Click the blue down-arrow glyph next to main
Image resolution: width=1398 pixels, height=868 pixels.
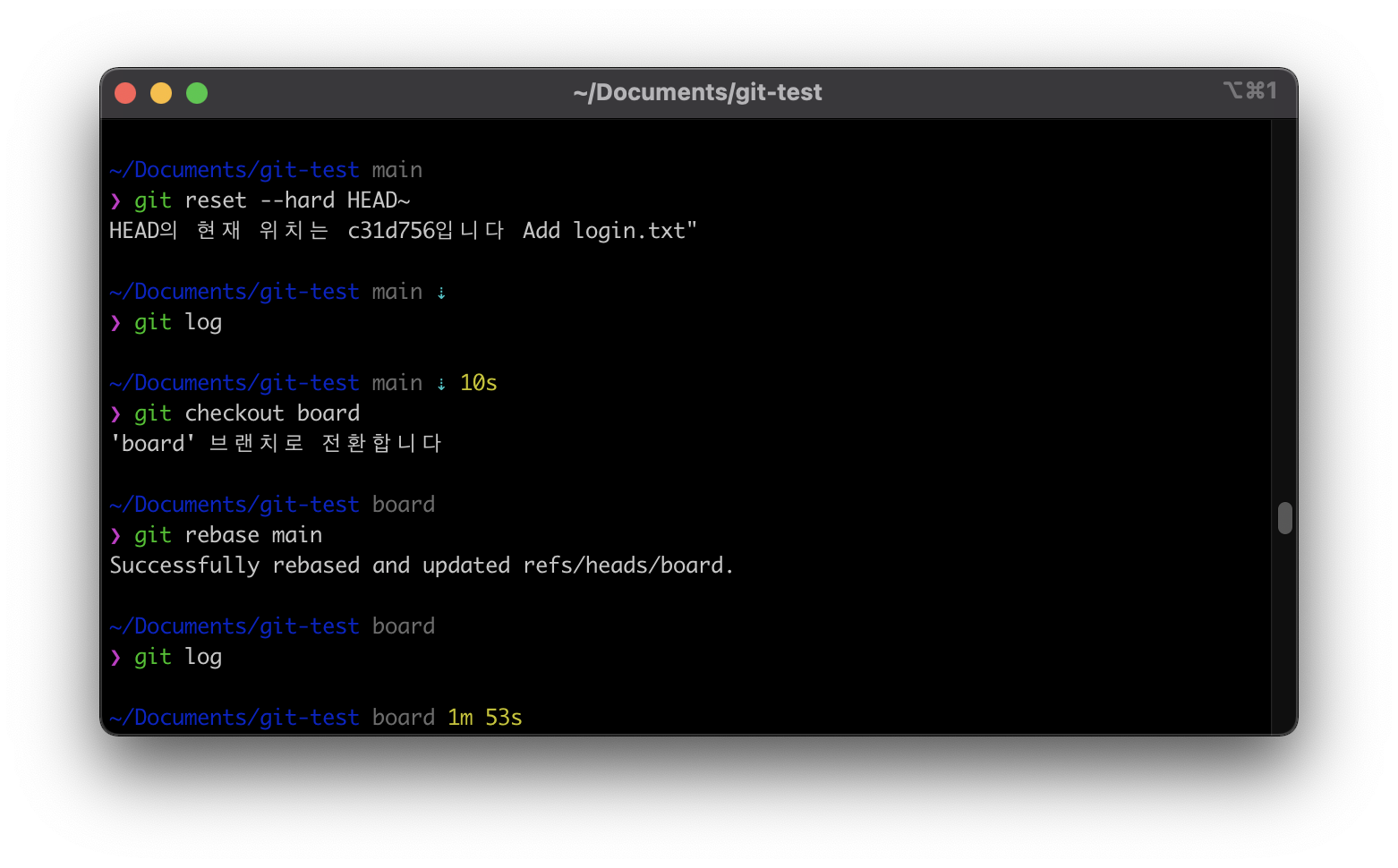(x=441, y=291)
